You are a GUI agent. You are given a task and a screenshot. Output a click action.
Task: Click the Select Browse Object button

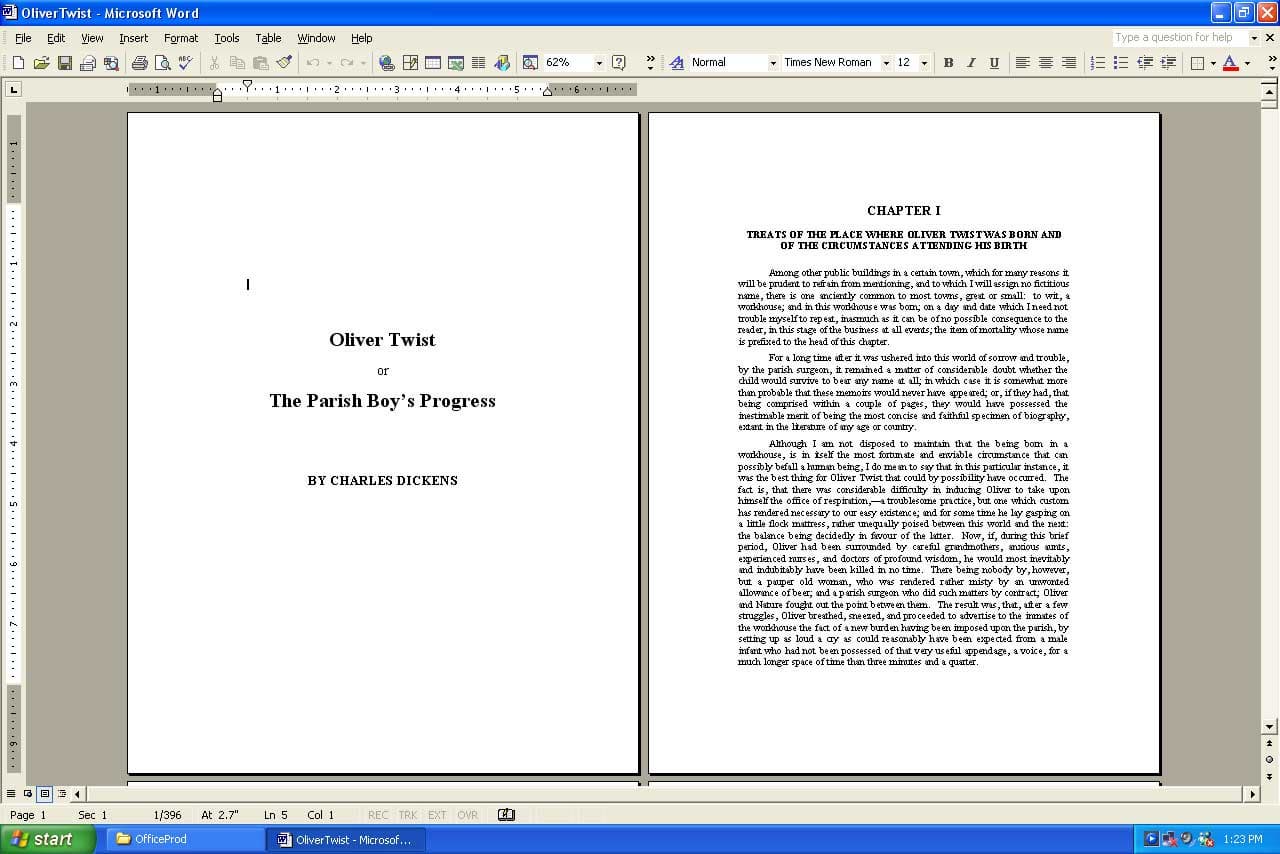coord(1270,760)
